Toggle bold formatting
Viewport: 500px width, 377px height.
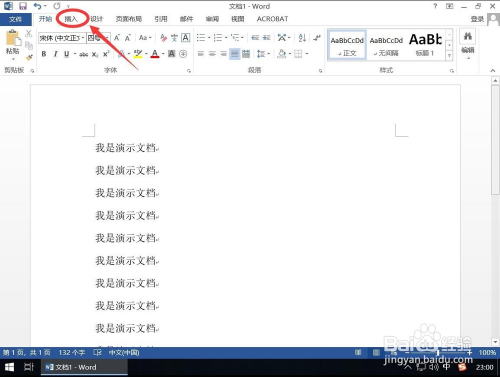point(44,54)
